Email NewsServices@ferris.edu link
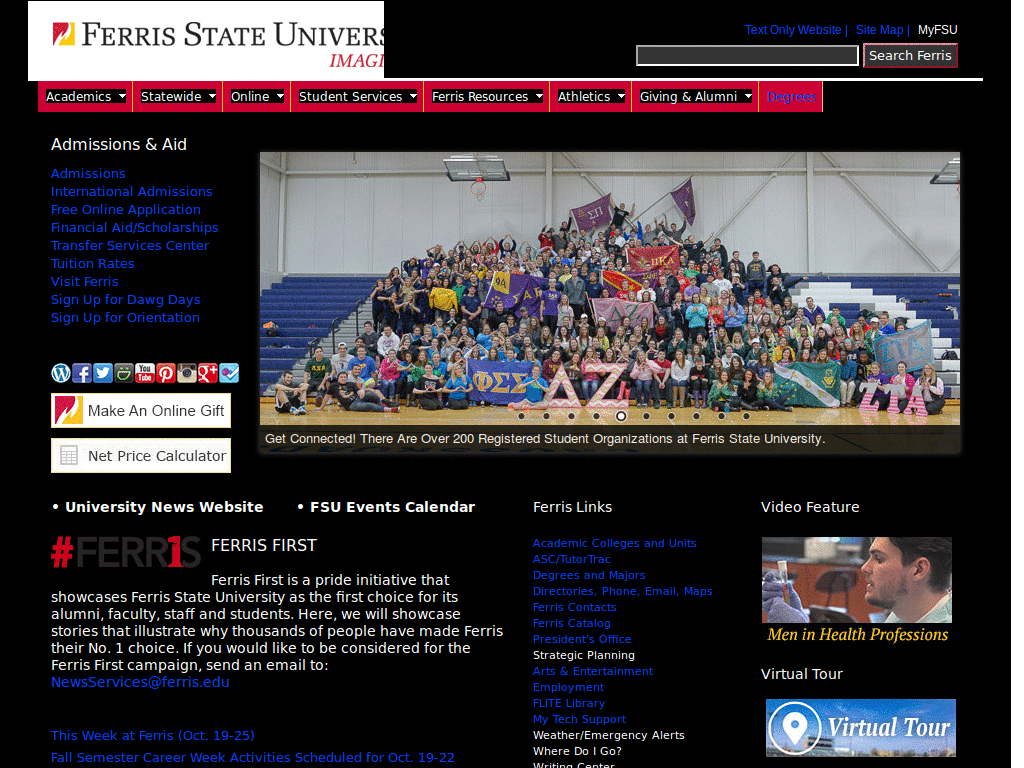1024x768 pixels. pos(140,682)
